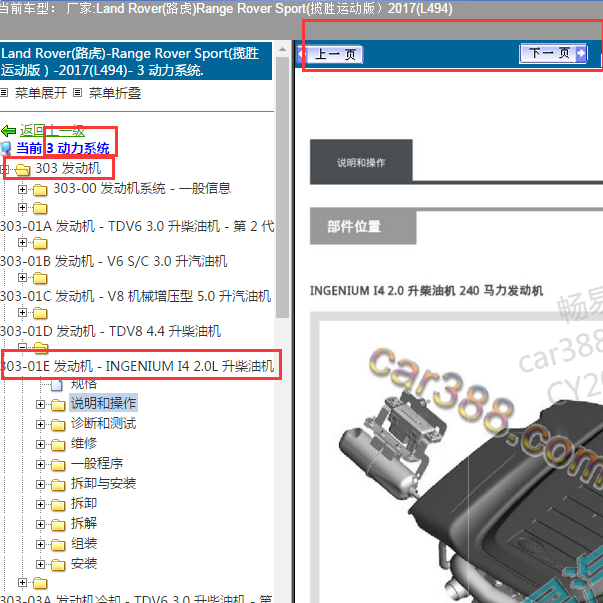Go to next page with 下一页 button
This screenshot has height=603, width=603.
(x=553, y=53)
